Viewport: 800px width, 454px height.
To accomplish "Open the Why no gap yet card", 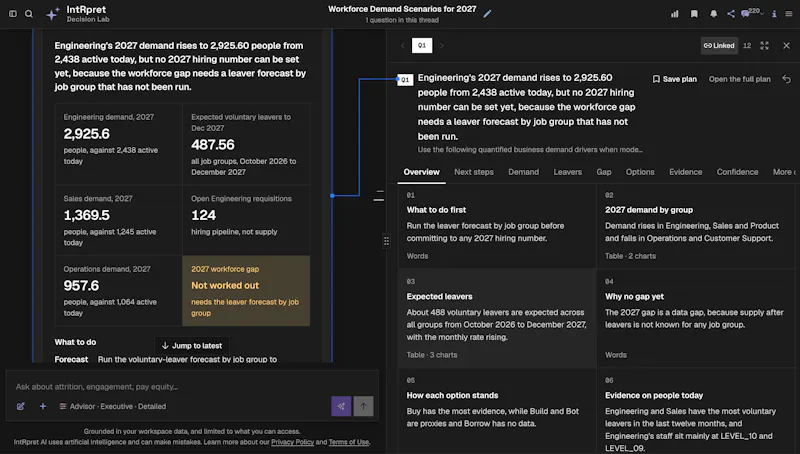I will pyautogui.click(x=695, y=318).
